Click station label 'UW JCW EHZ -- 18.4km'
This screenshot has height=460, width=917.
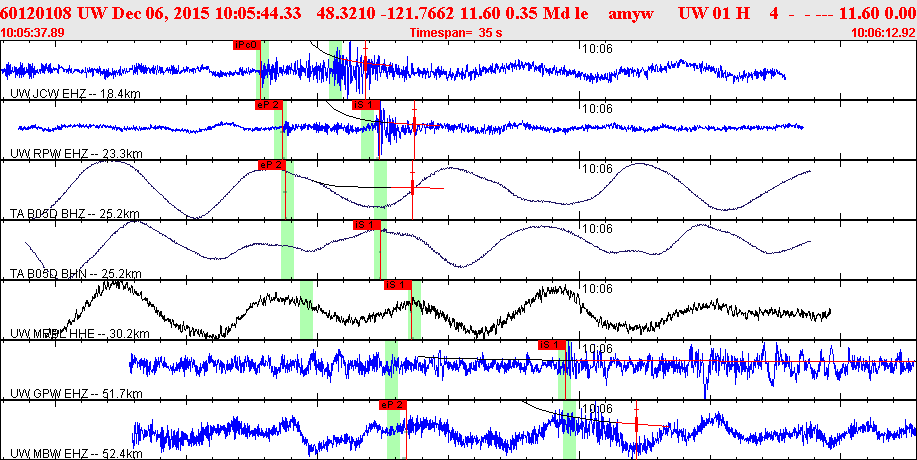[75, 94]
